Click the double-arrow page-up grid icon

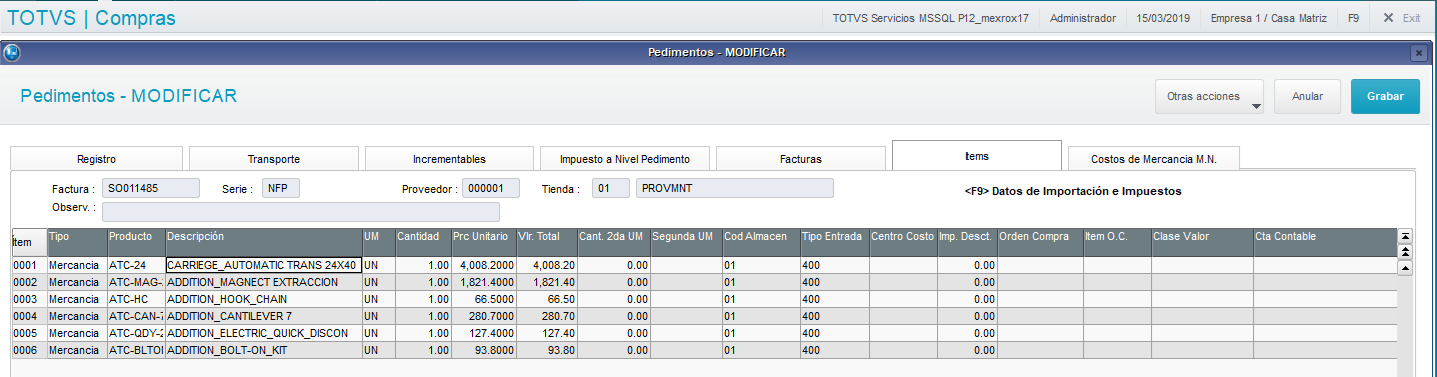click(1405, 252)
